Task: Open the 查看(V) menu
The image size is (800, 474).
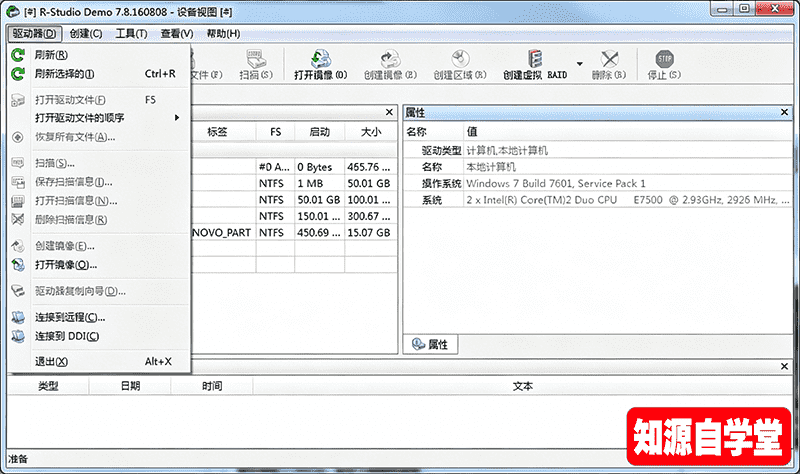Action: point(177,34)
